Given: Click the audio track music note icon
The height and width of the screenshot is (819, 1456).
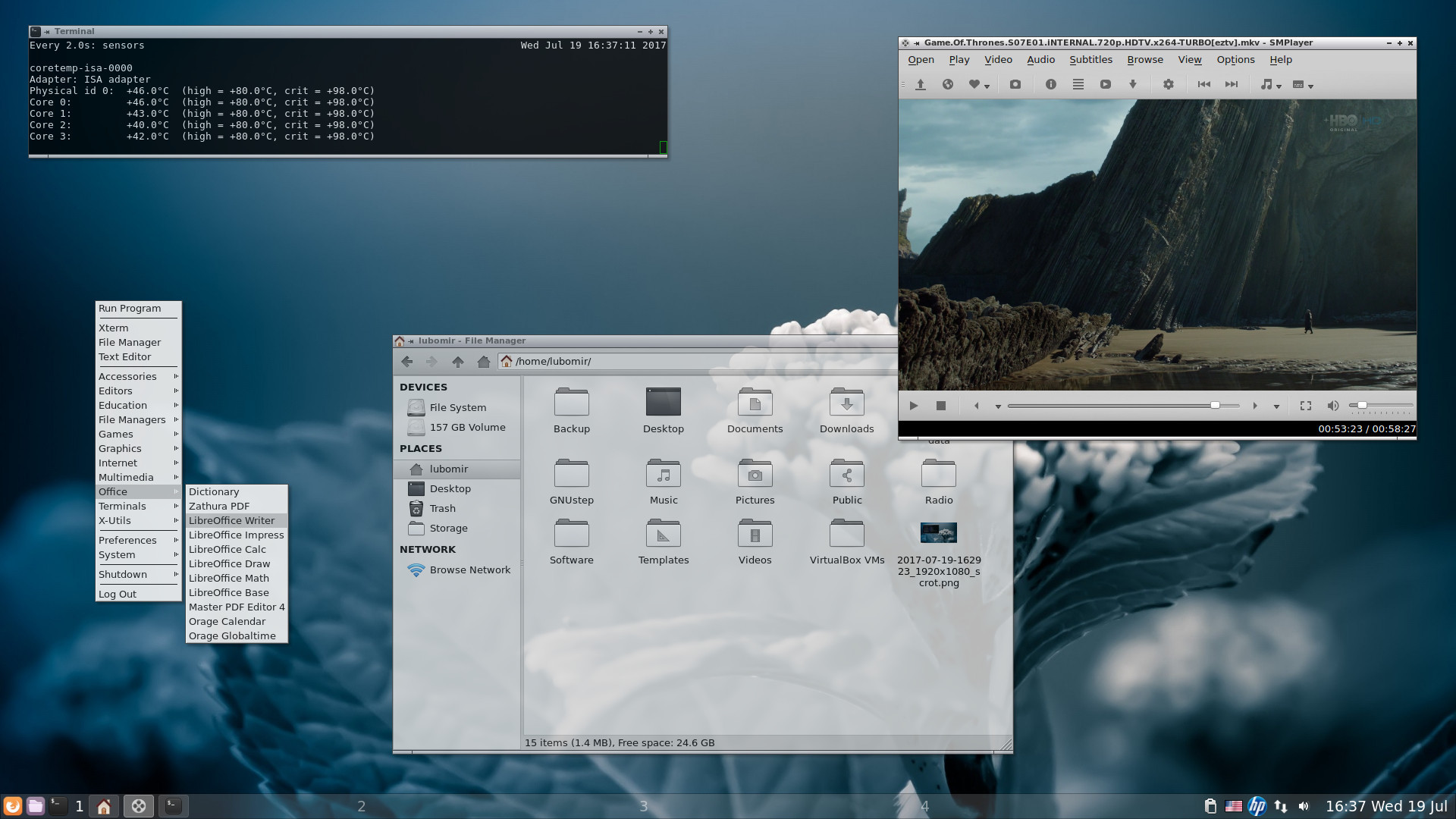Looking at the screenshot, I should click(x=1266, y=85).
